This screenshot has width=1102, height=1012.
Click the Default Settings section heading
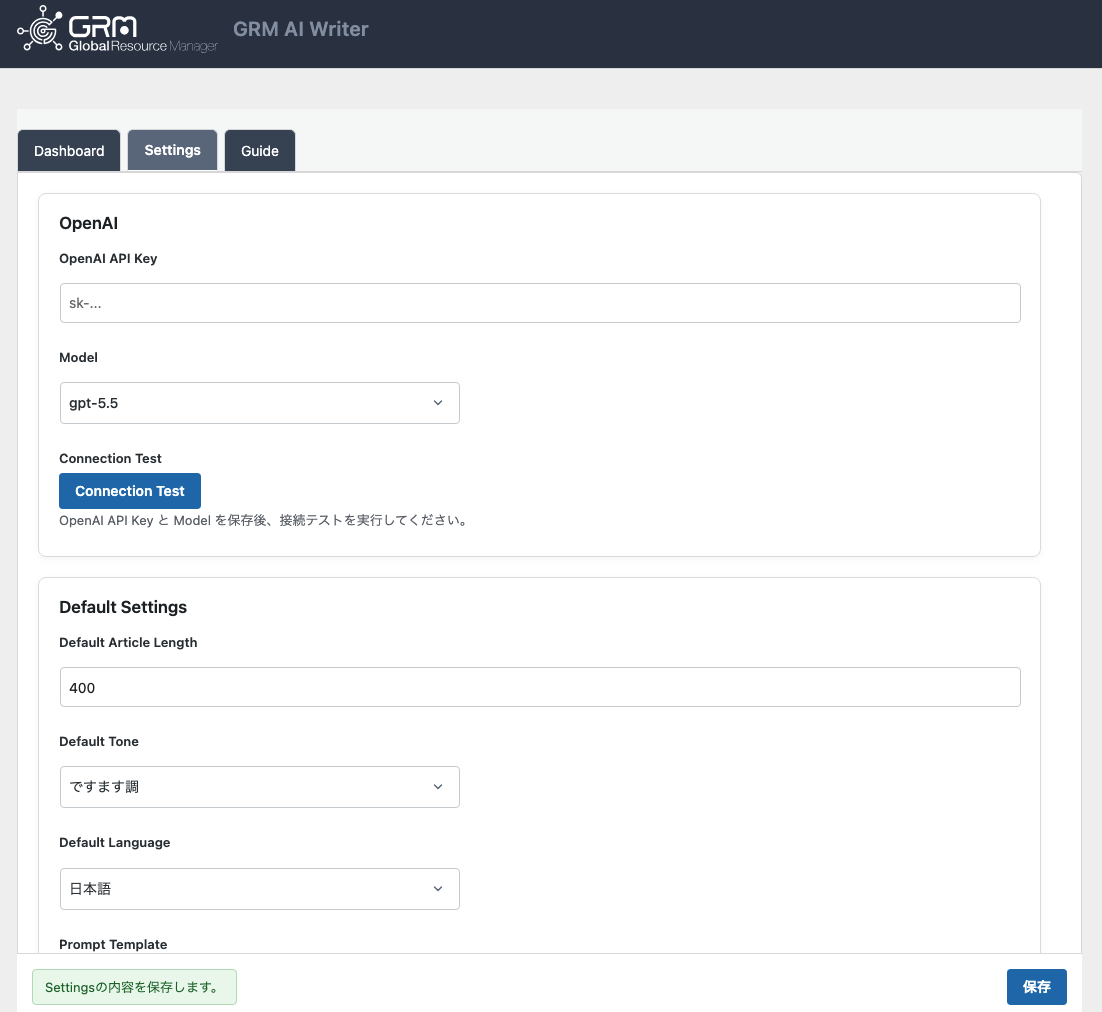123,606
